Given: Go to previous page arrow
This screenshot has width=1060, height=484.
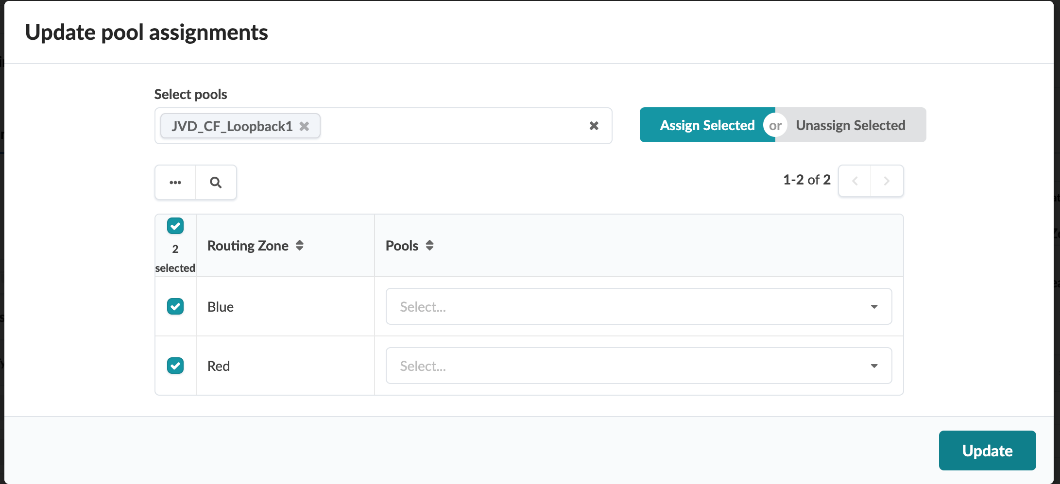Looking at the screenshot, I should click(x=855, y=181).
